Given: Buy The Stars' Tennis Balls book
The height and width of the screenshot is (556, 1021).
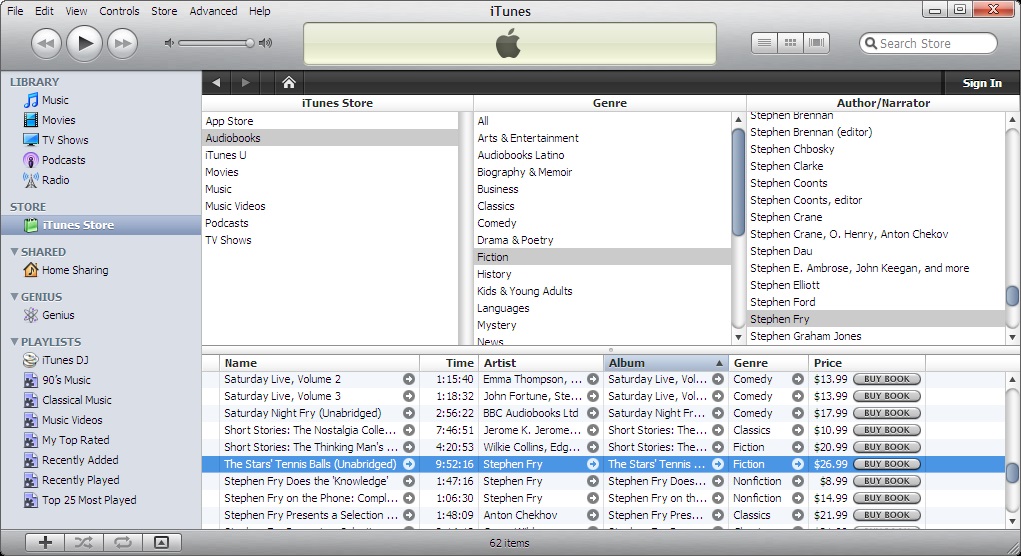Looking at the screenshot, I should tap(887, 464).
